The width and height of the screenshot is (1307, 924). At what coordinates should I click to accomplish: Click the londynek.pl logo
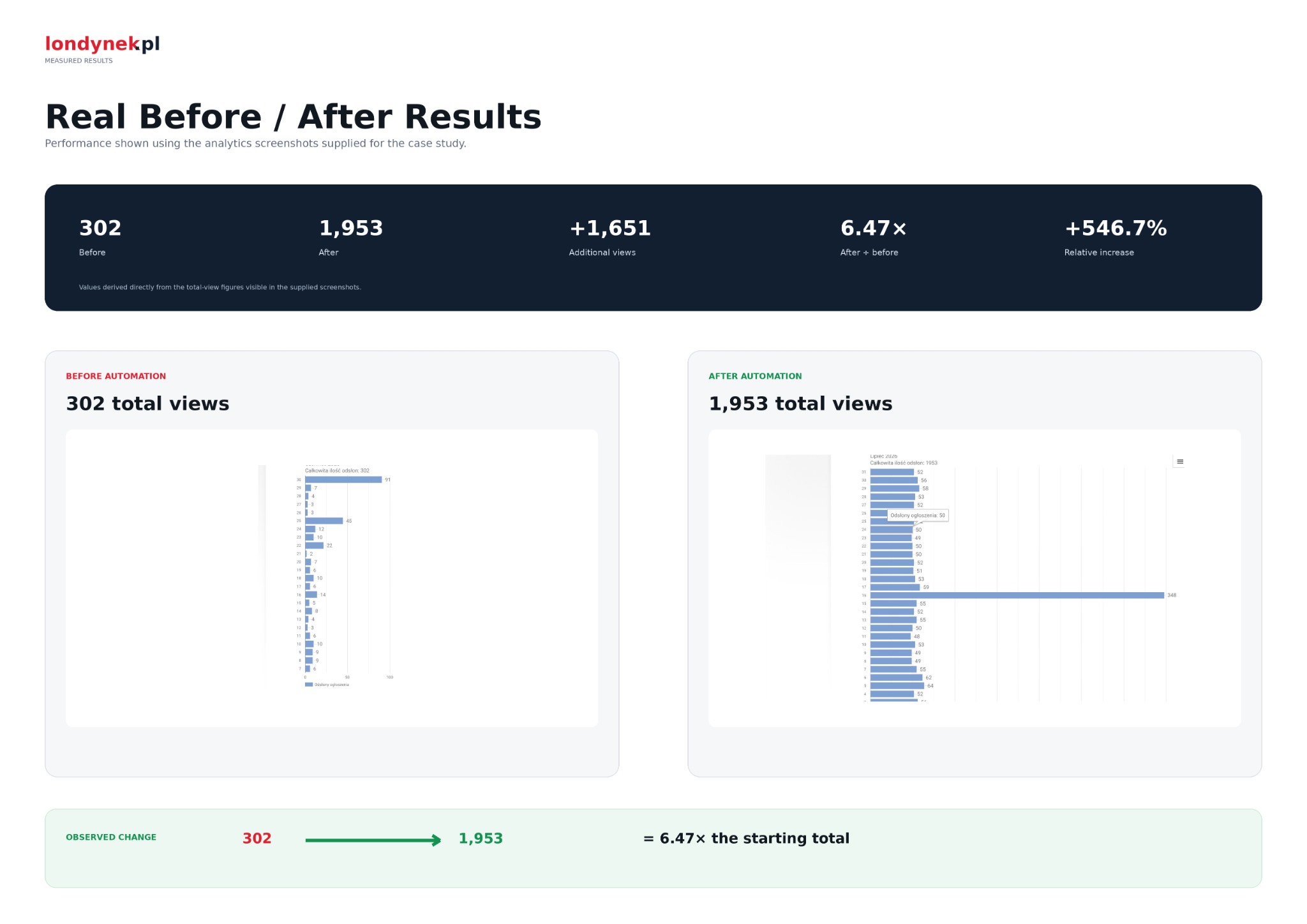(x=102, y=43)
